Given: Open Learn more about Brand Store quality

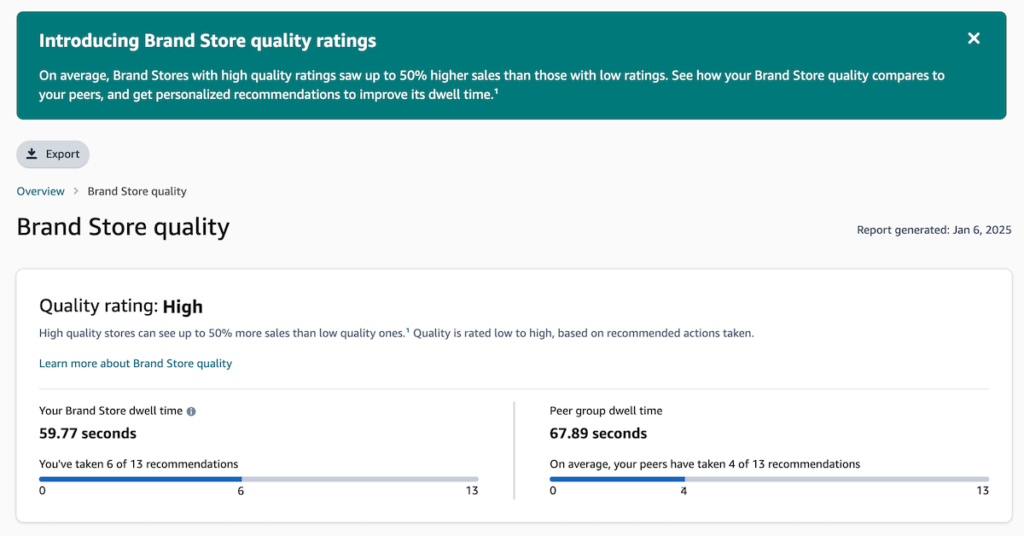Looking at the screenshot, I should point(135,364).
